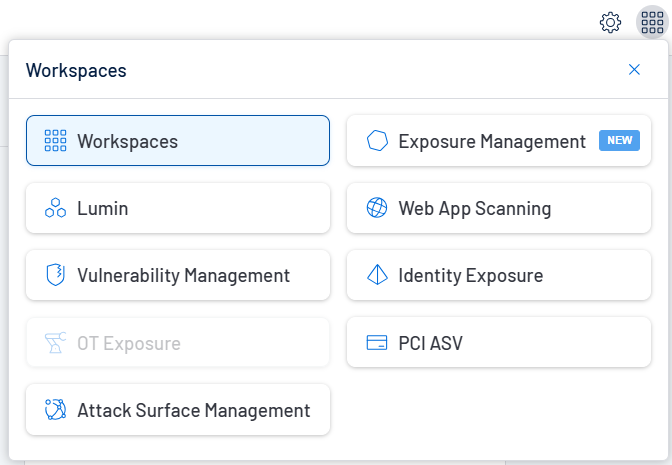Open the settings gear icon
The height and width of the screenshot is (465, 672).
coord(610,22)
